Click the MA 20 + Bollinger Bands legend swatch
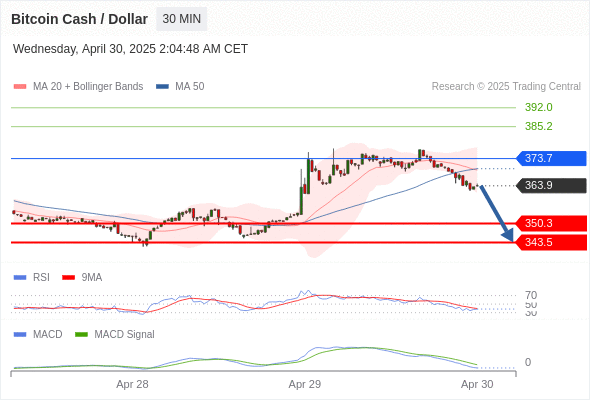 [x=20, y=87]
